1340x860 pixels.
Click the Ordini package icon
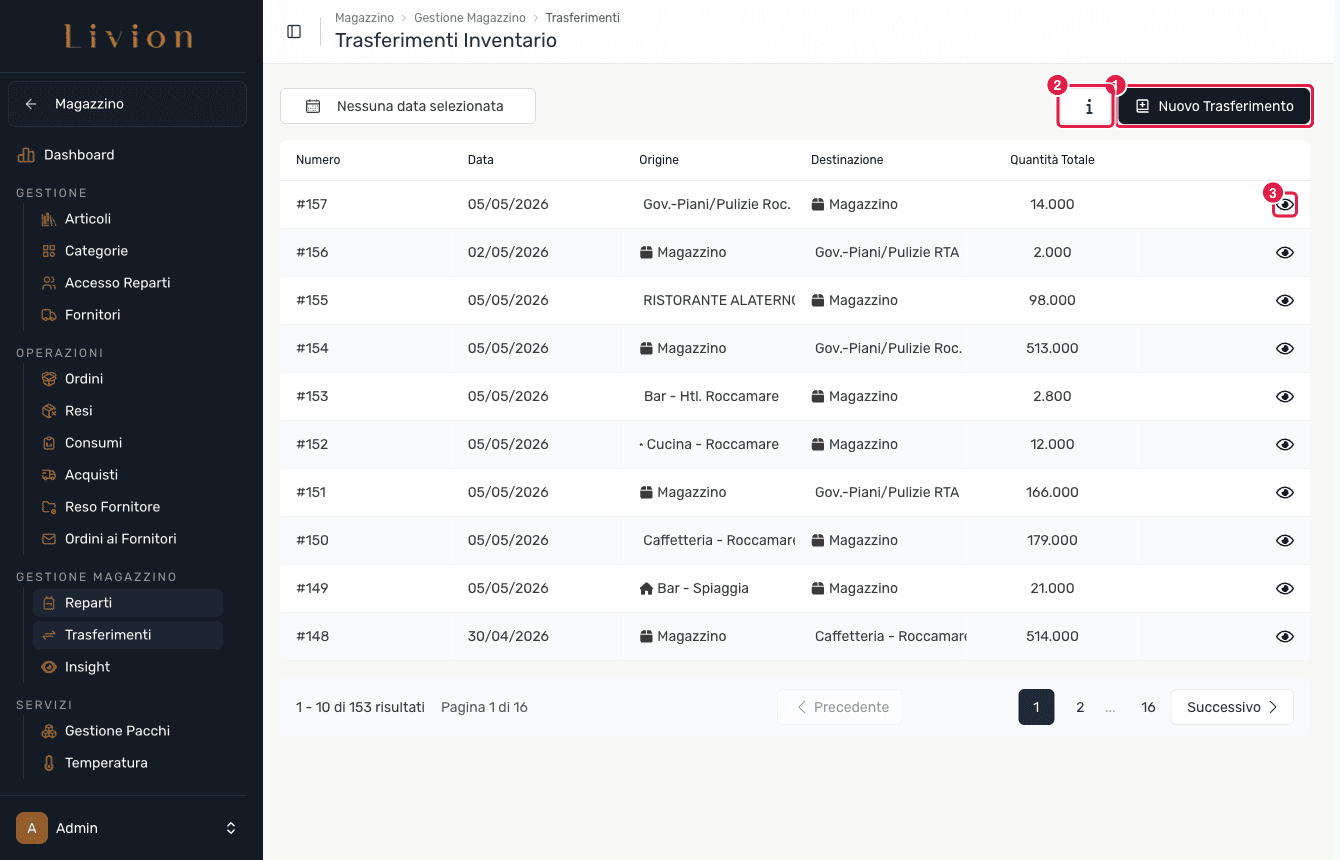(49, 379)
